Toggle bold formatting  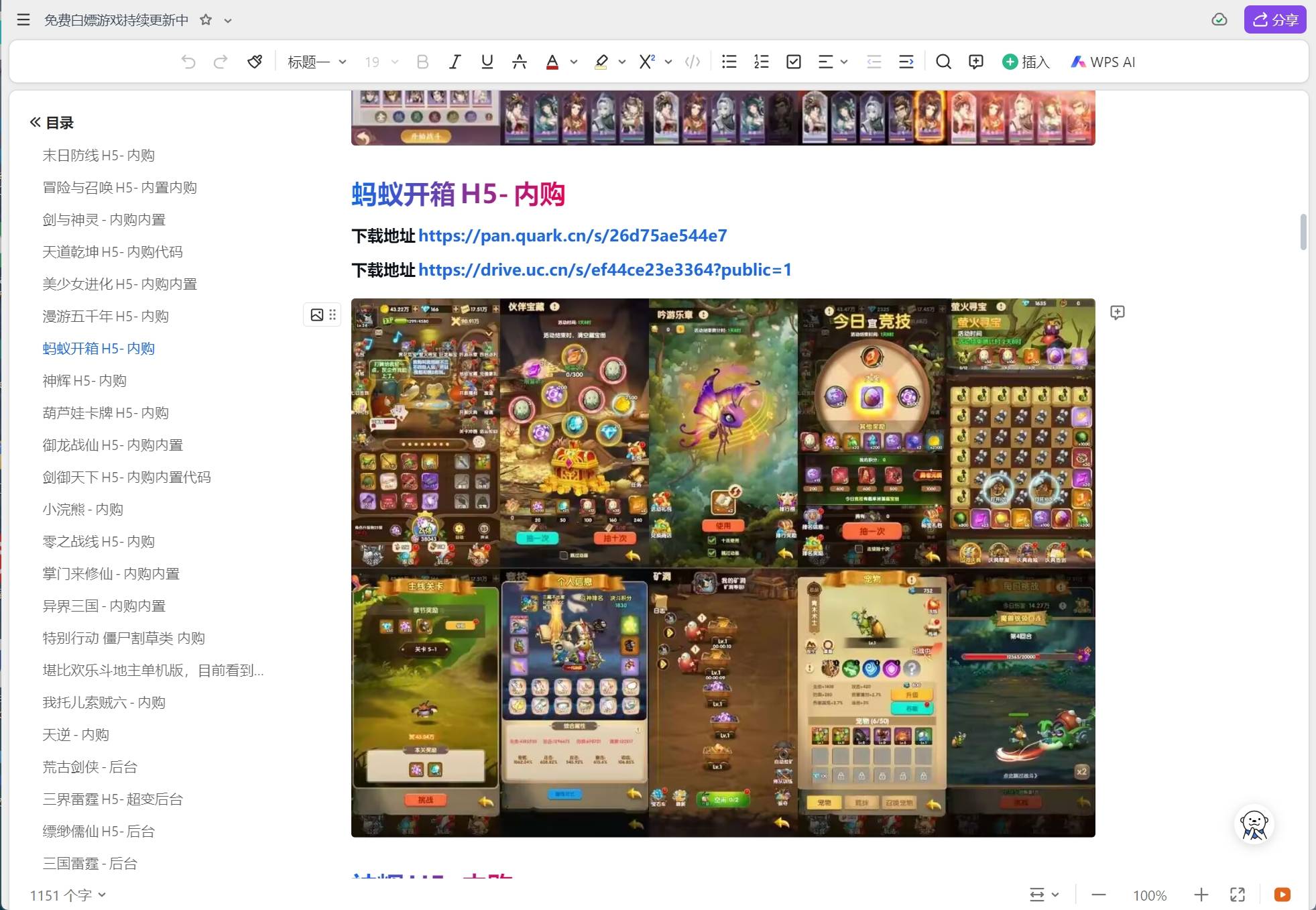(422, 62)
